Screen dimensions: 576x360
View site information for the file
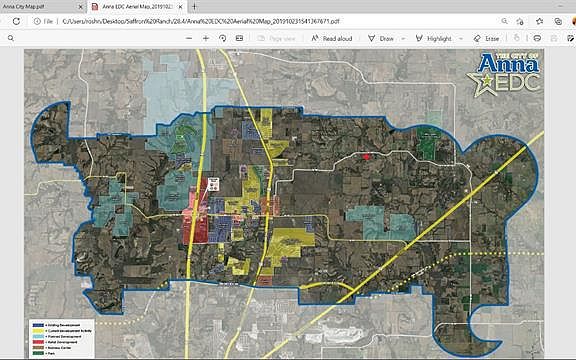point(37,21)
